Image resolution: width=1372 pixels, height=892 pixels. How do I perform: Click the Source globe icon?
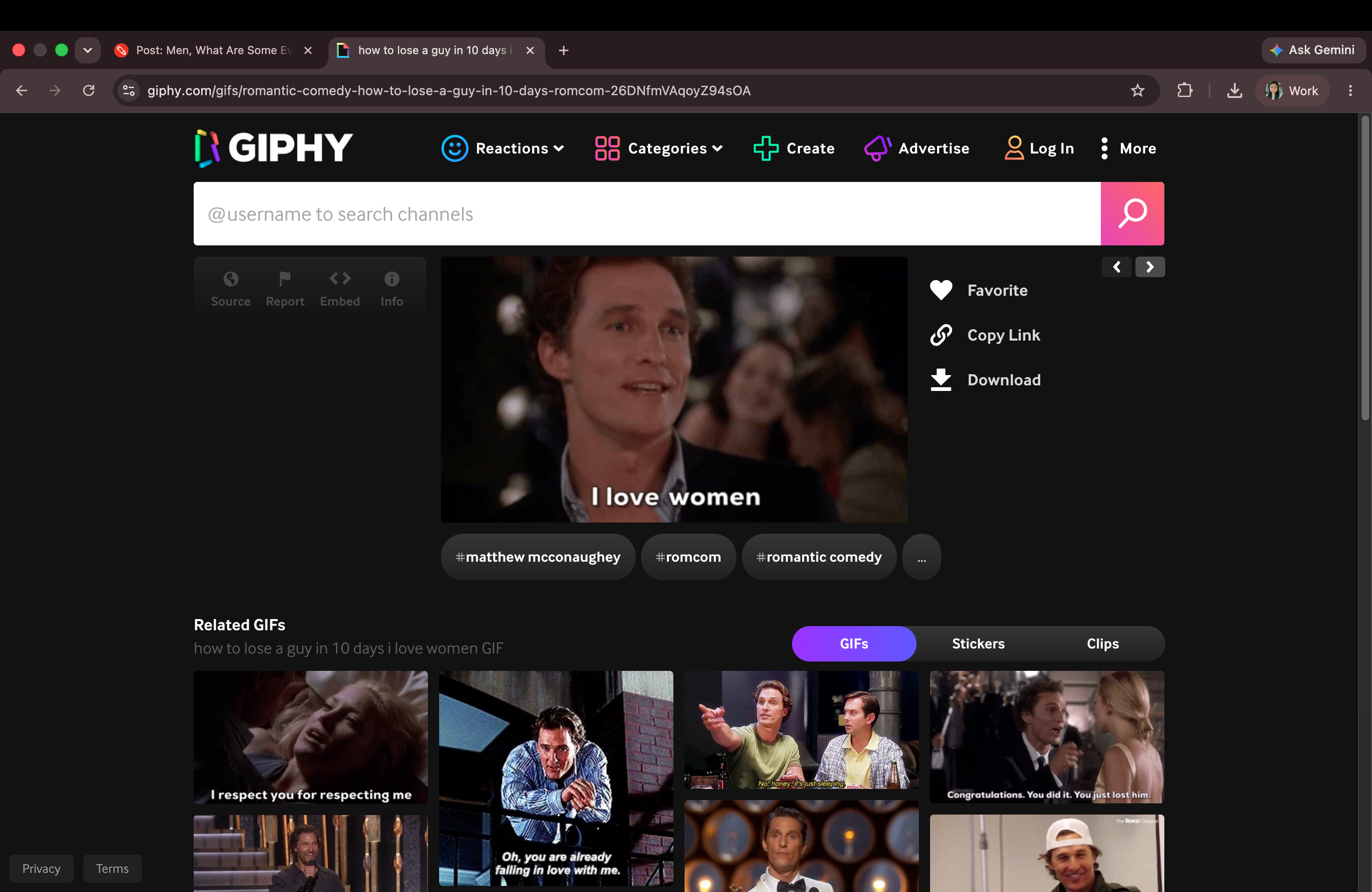point(231,279)
